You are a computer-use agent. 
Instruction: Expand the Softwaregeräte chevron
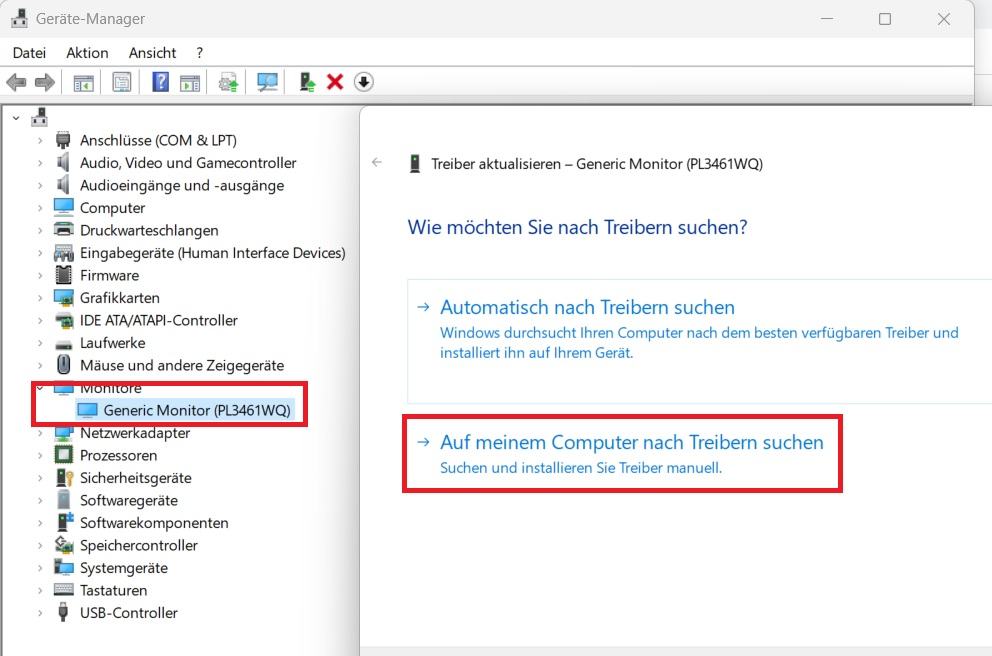pos(40,500)
